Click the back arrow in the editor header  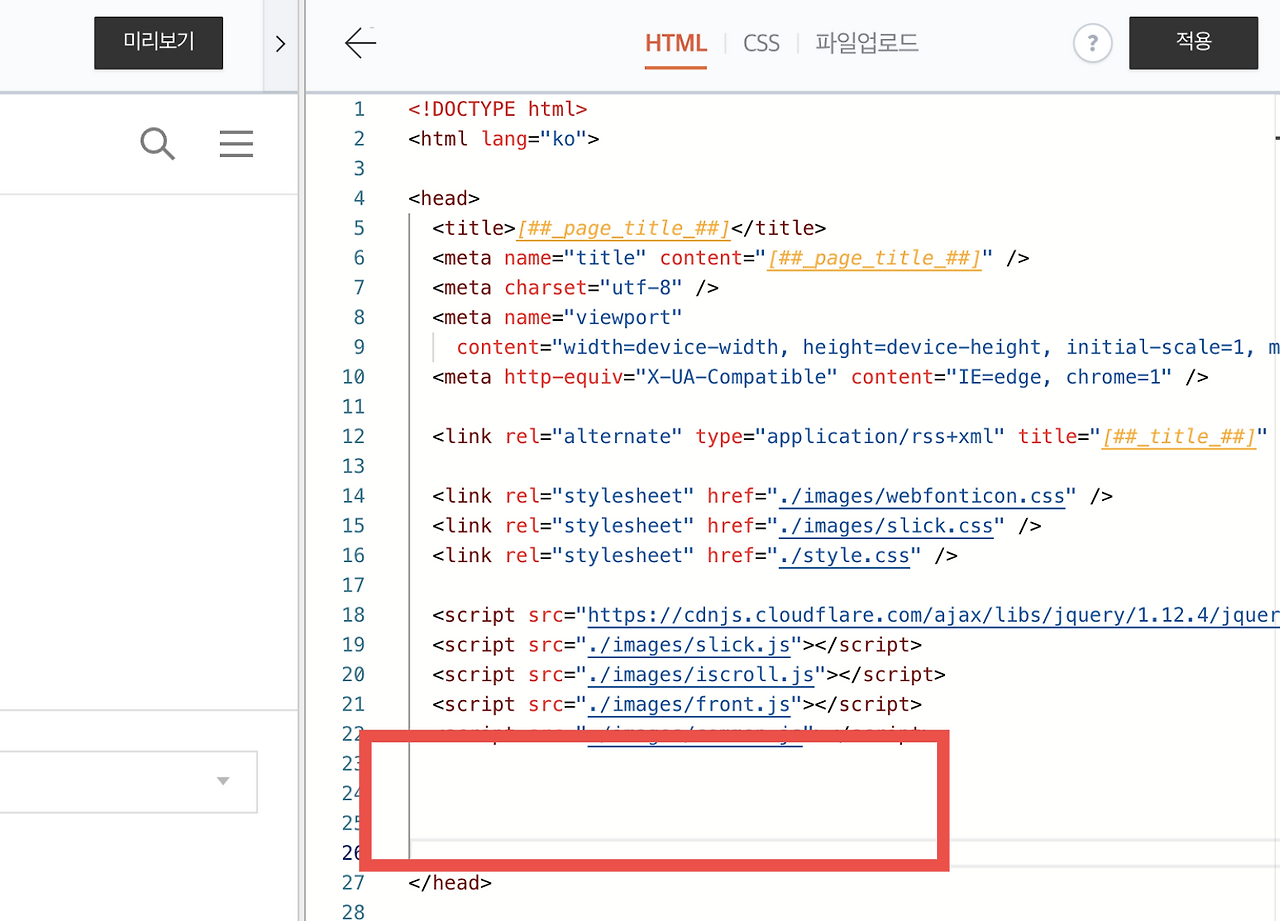coord(360,43)
